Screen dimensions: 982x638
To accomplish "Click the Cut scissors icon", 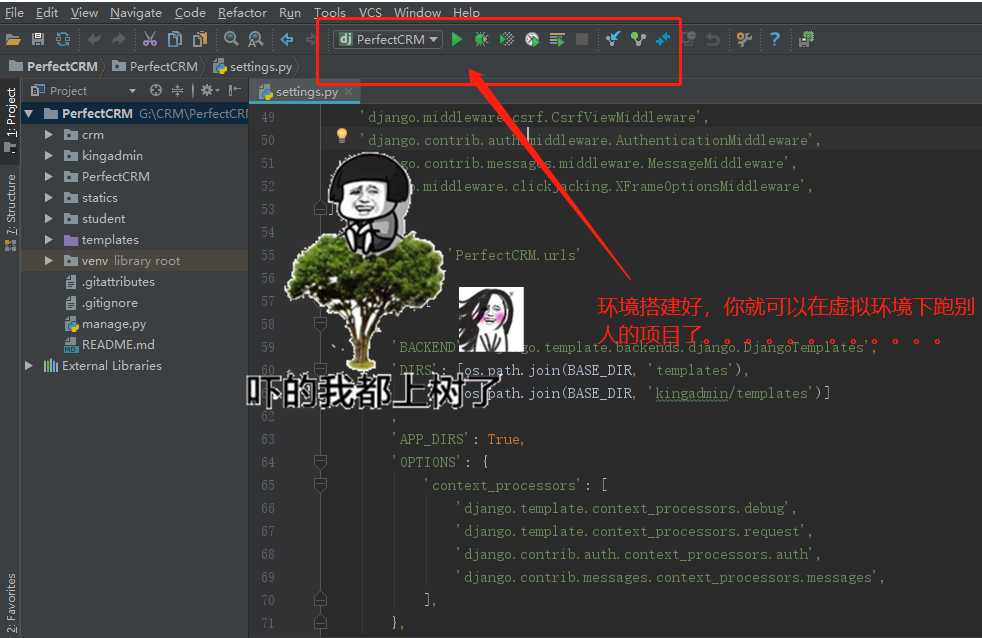I will click(x=150, y=39).
